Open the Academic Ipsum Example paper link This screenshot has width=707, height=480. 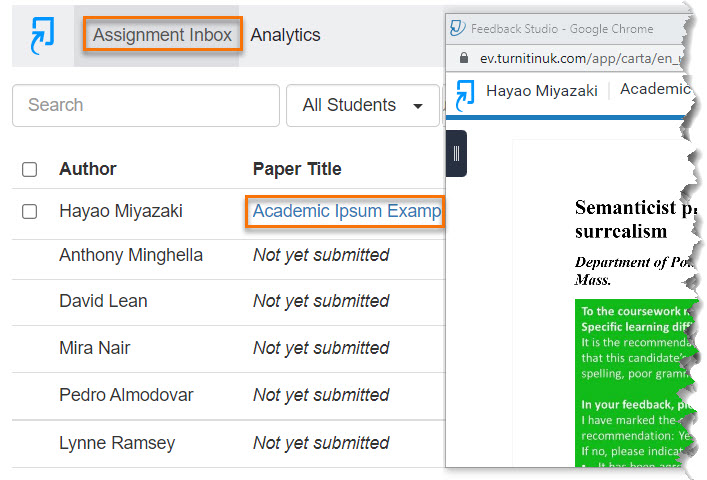(346, 211)
